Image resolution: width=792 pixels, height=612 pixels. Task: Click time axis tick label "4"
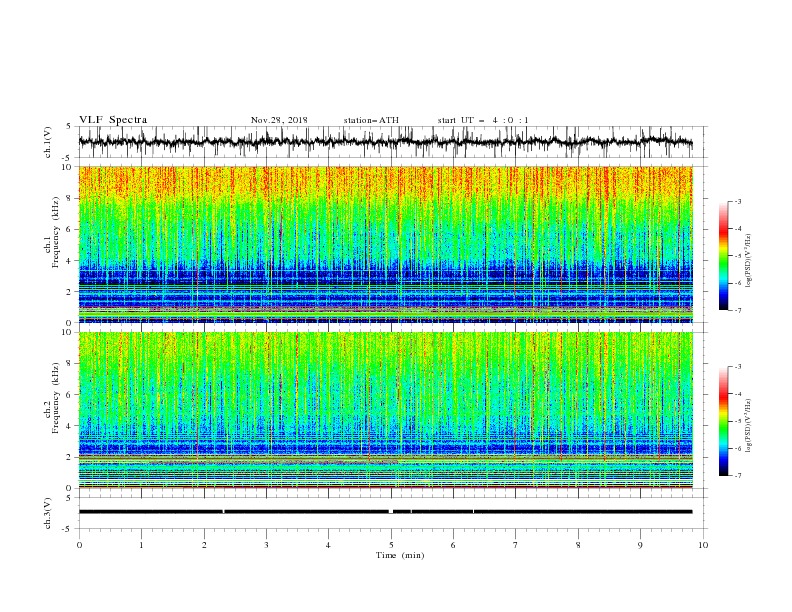tap(329, 545)
